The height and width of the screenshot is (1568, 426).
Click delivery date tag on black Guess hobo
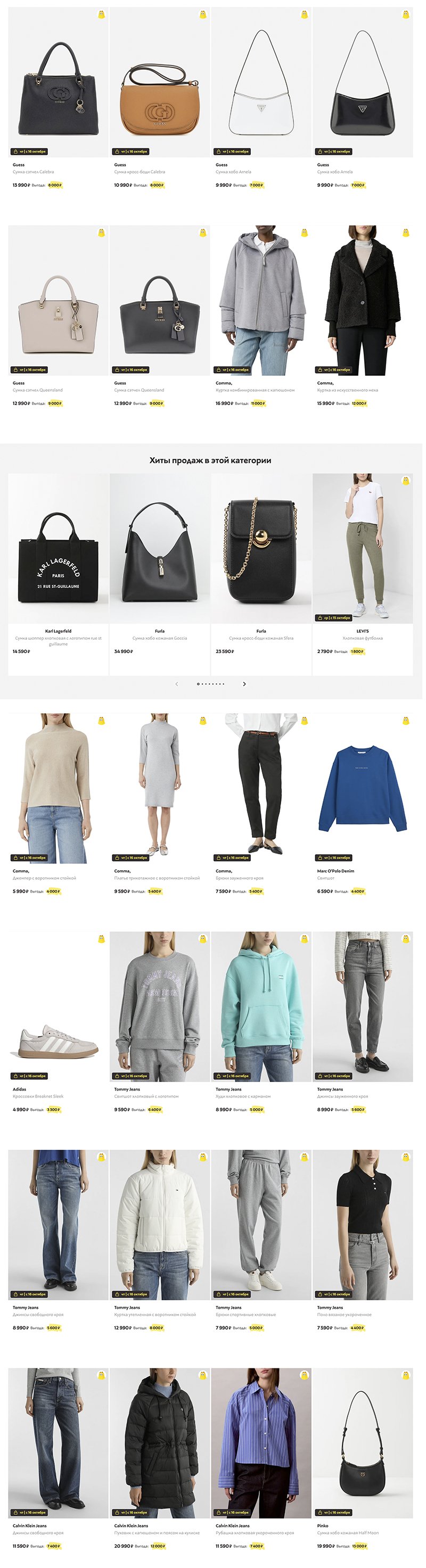coord(333,152)
